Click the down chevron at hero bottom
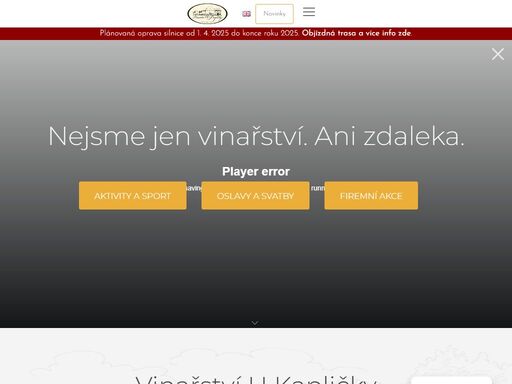The width and height of the screenshot is (512, 384). point(255,323)
